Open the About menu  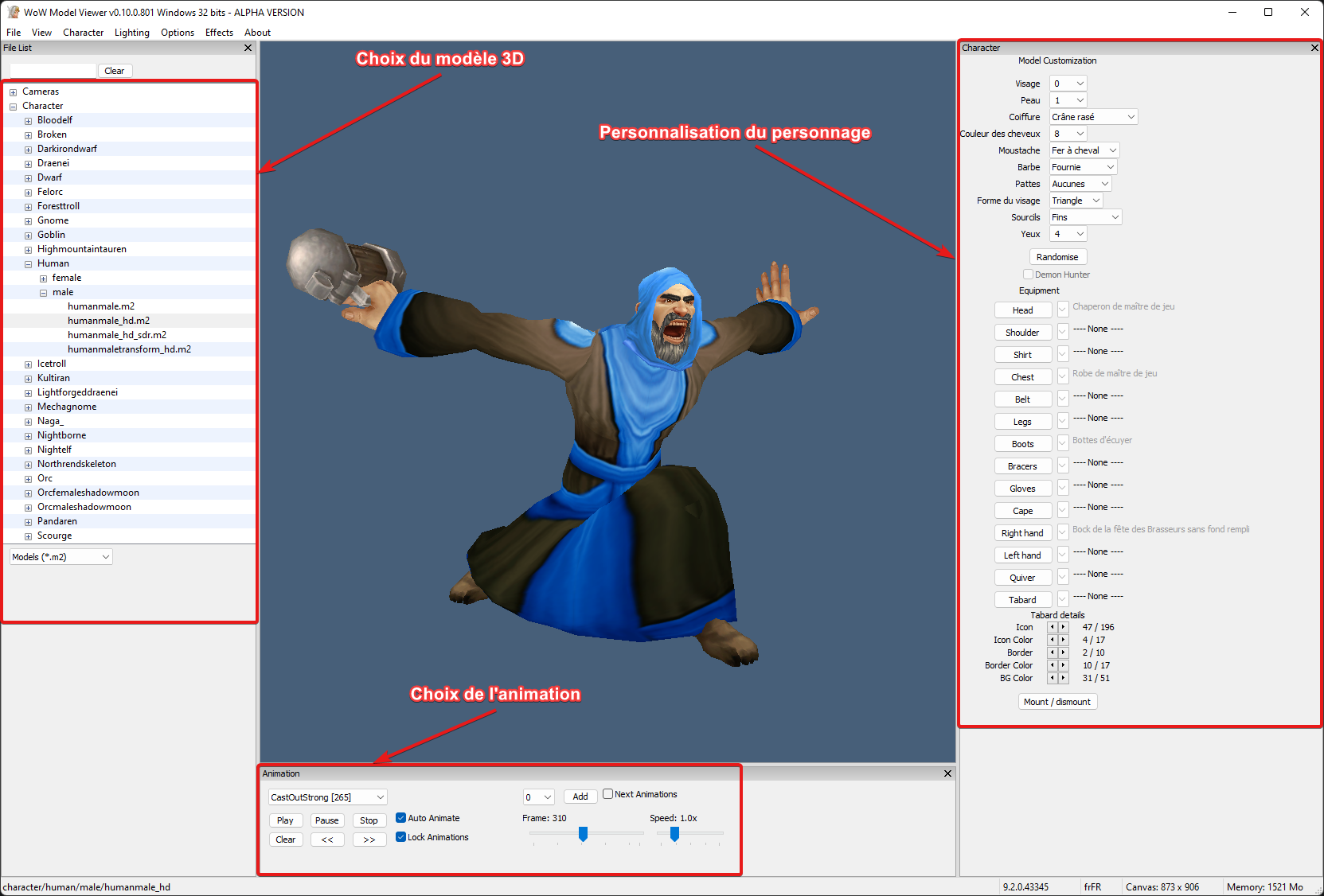point(257,33)
